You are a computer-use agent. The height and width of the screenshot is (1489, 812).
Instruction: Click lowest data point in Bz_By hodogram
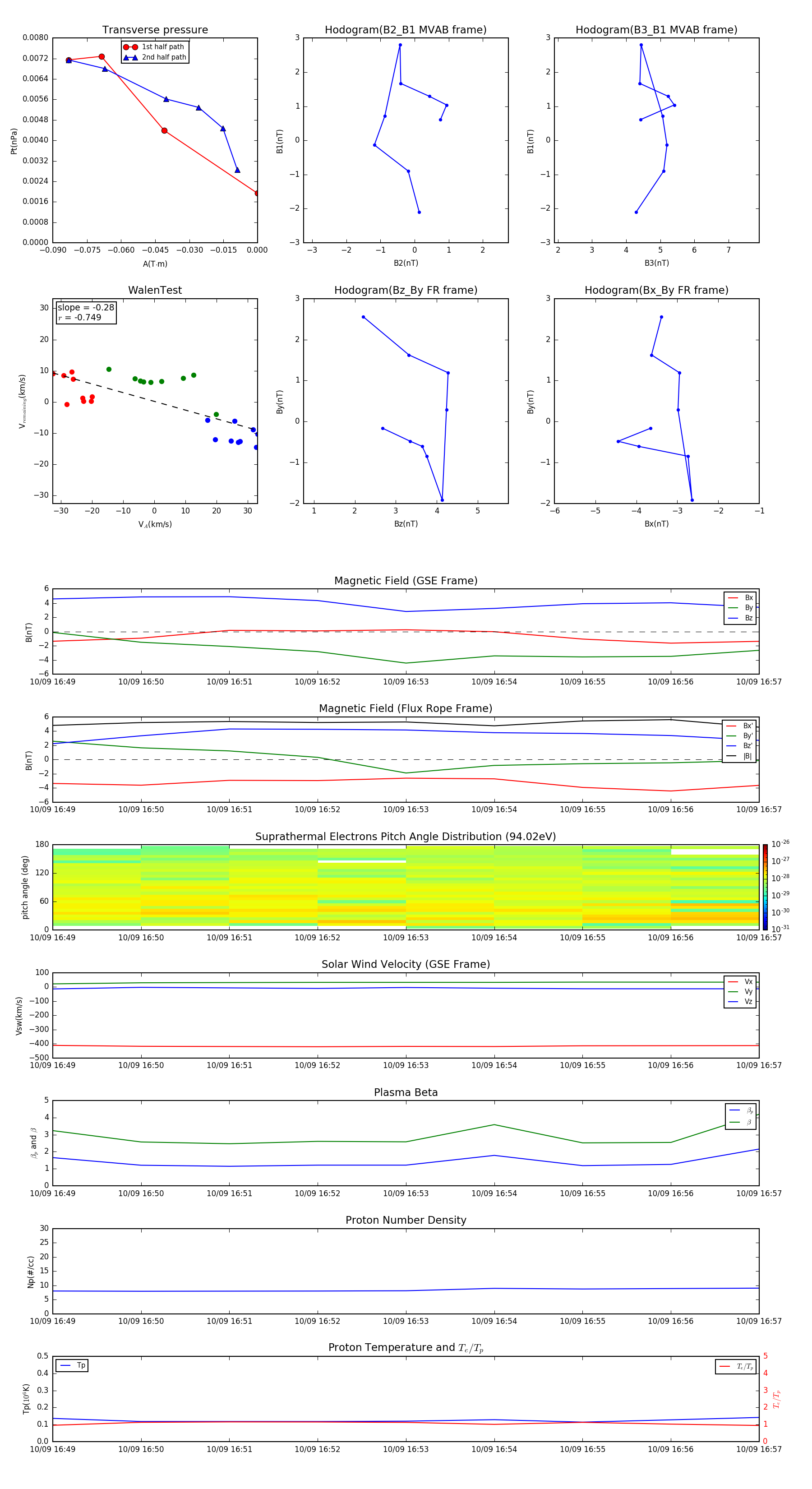(x=442, y=500)
